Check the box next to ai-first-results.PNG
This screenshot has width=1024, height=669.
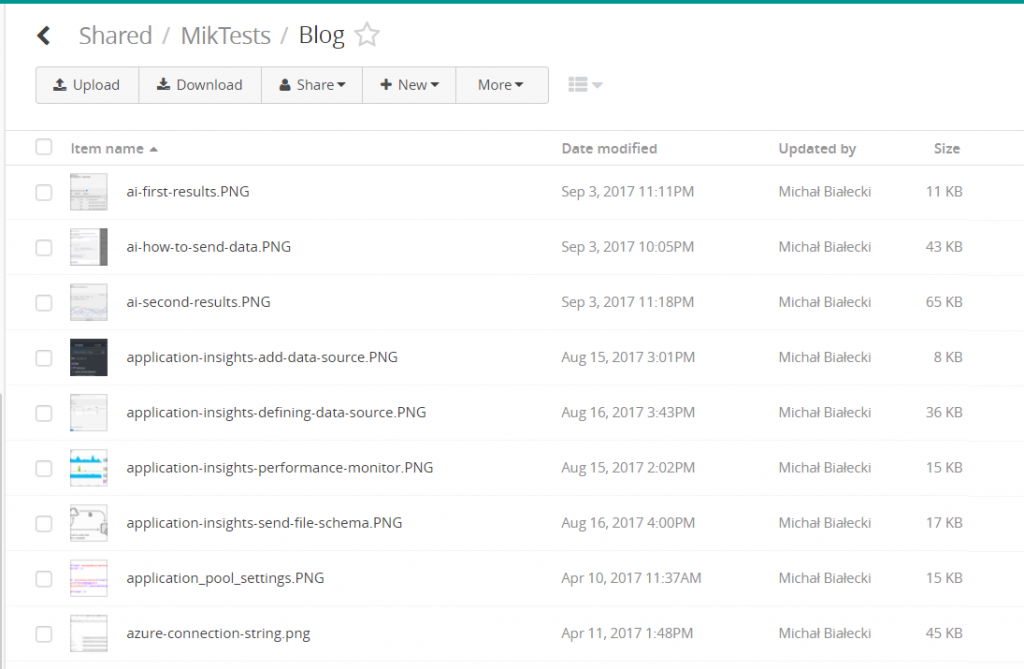click(44, 191)
